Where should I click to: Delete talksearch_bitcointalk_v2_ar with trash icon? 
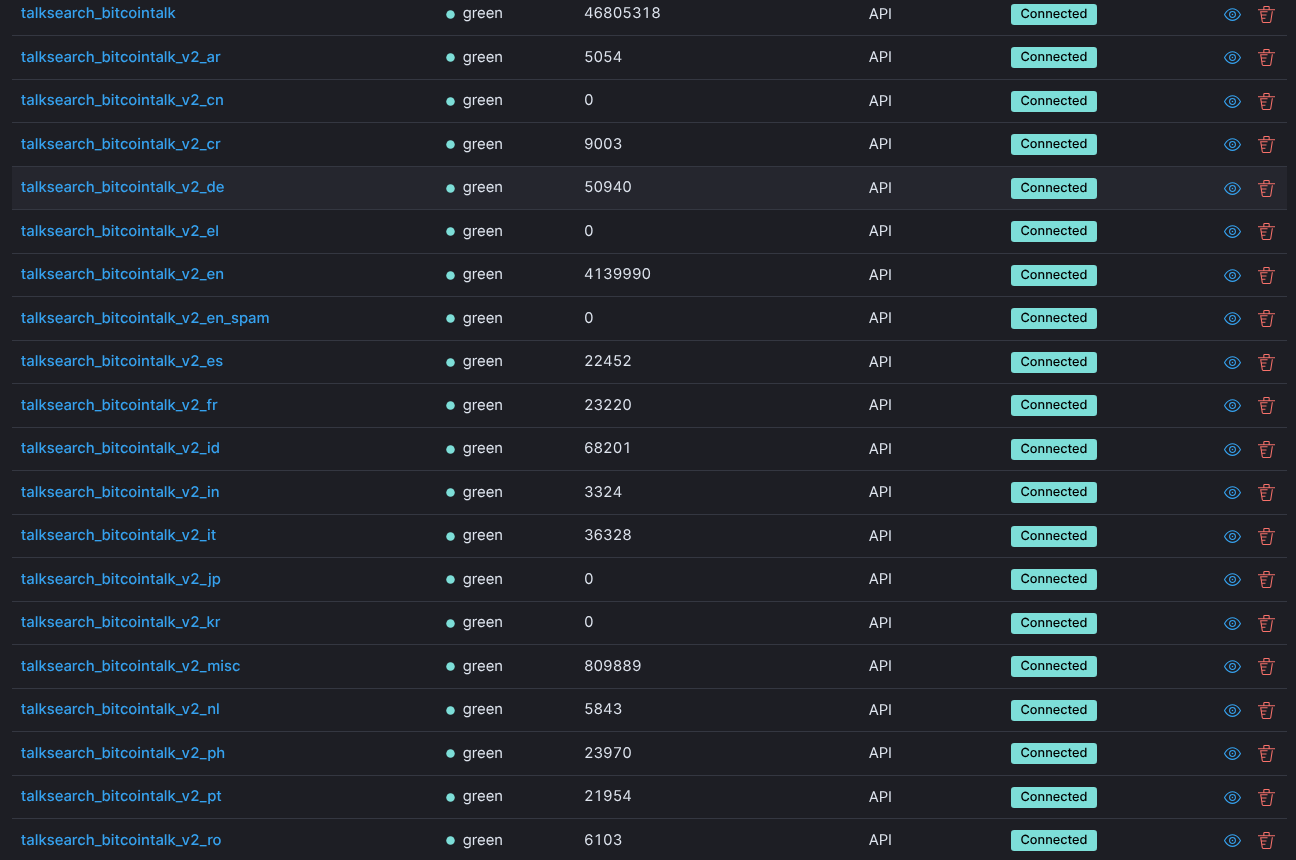[1266, 57]
